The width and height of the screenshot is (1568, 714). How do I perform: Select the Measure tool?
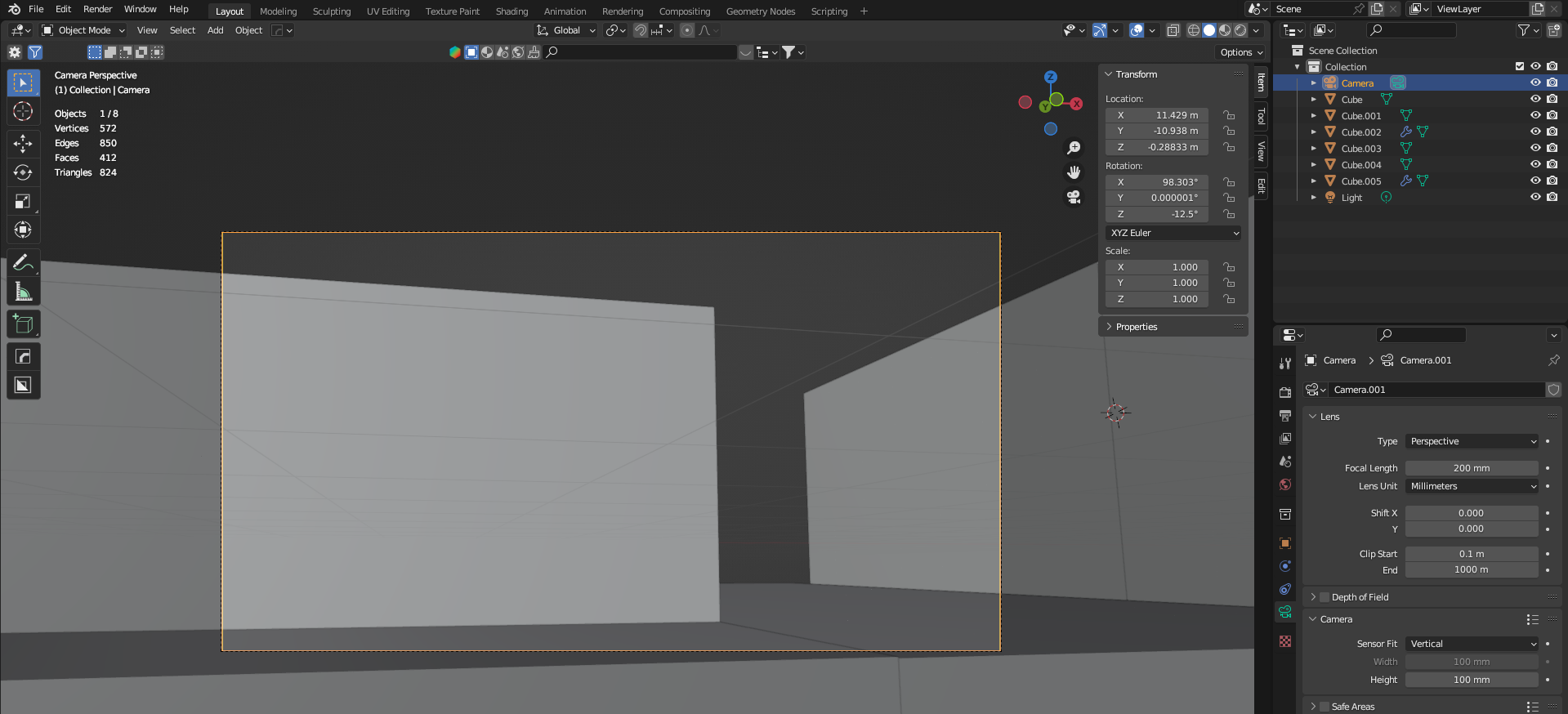pyautogui.click(x=23, y=292)
